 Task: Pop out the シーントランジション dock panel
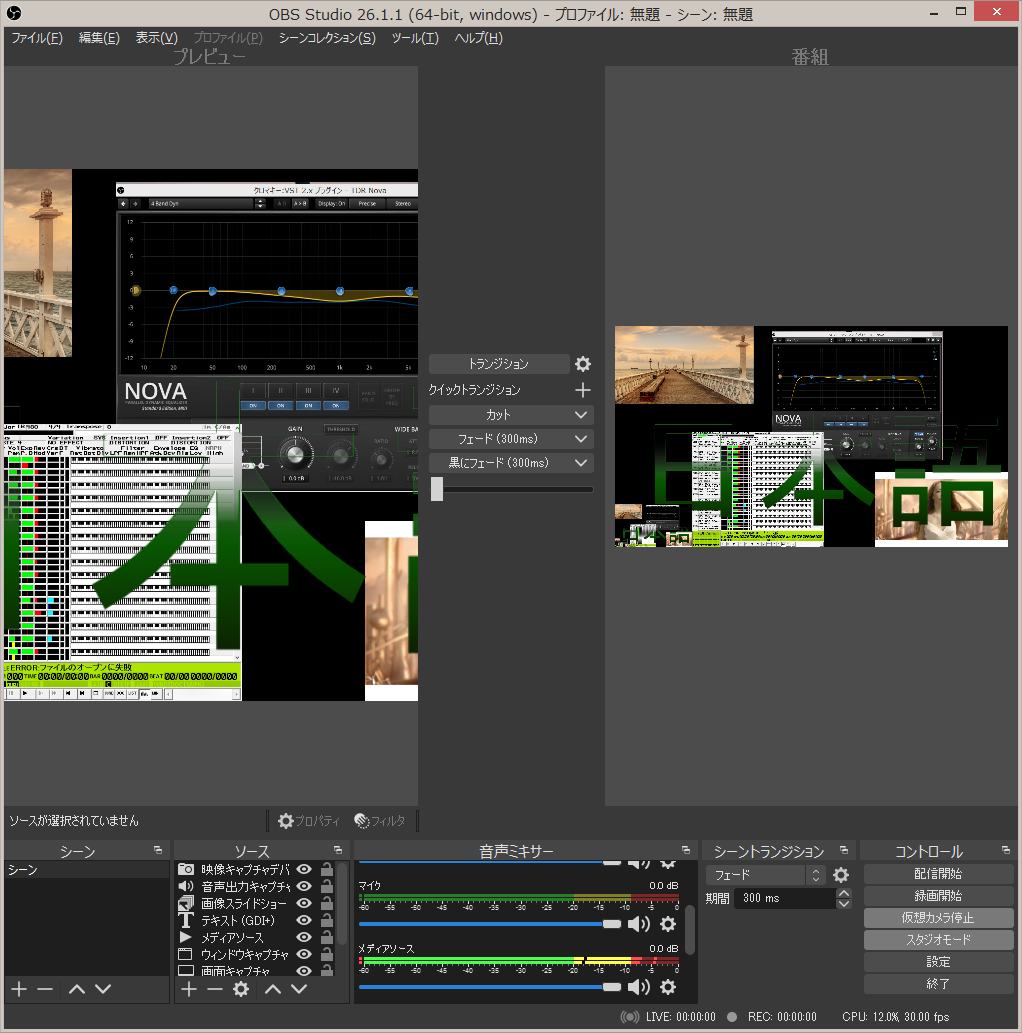(x=844, y=851)
